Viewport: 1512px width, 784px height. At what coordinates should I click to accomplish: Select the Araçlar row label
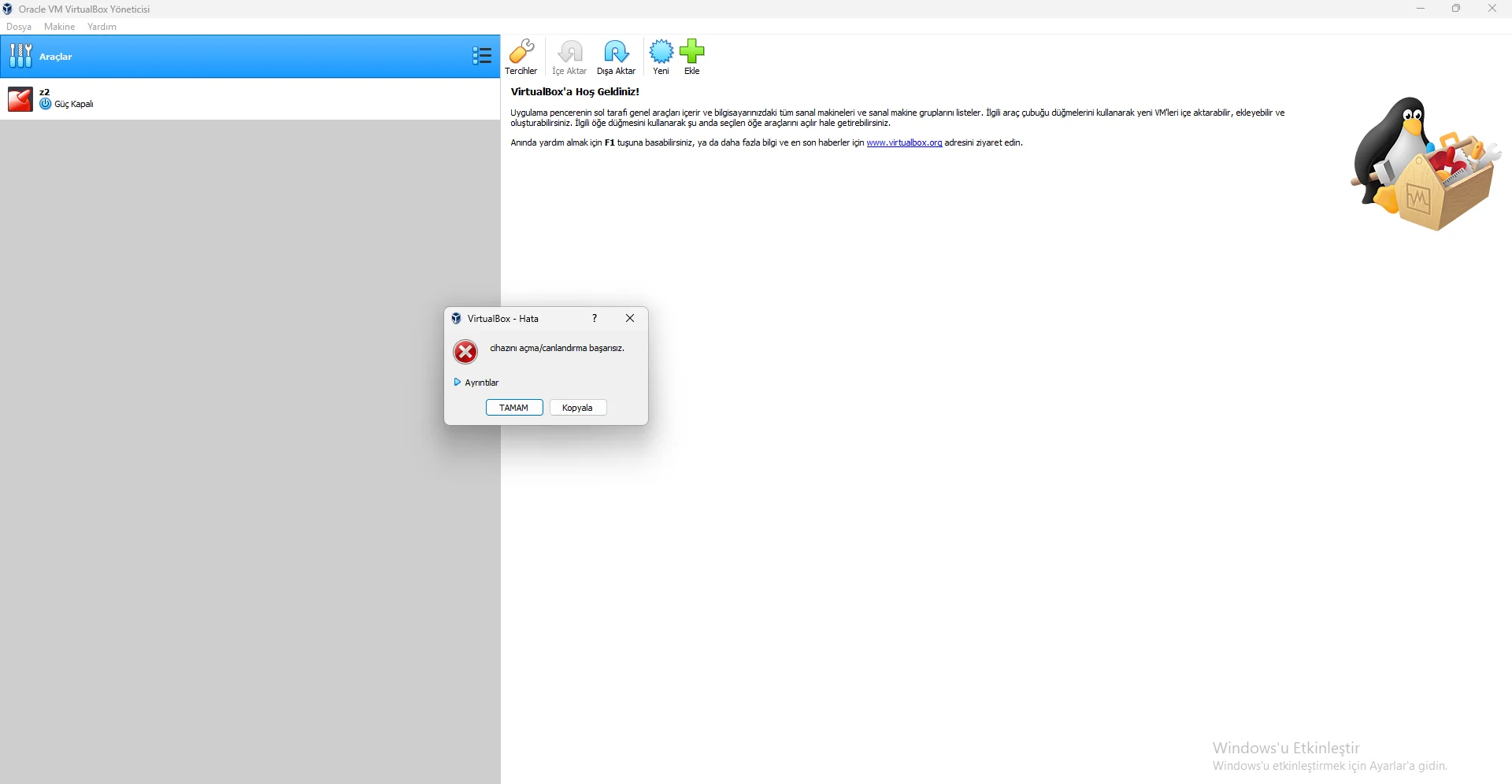[56, 57]
